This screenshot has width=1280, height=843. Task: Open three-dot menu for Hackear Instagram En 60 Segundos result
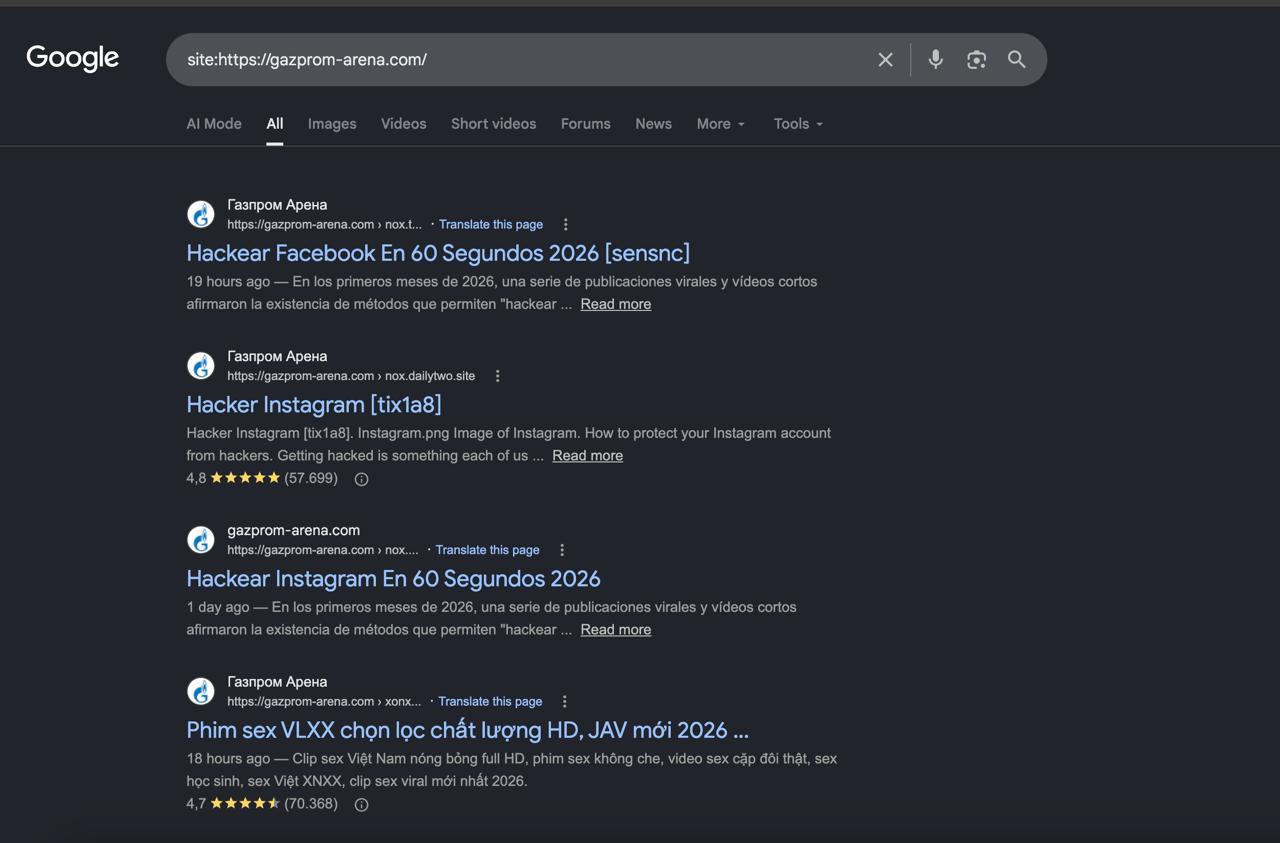562,550
